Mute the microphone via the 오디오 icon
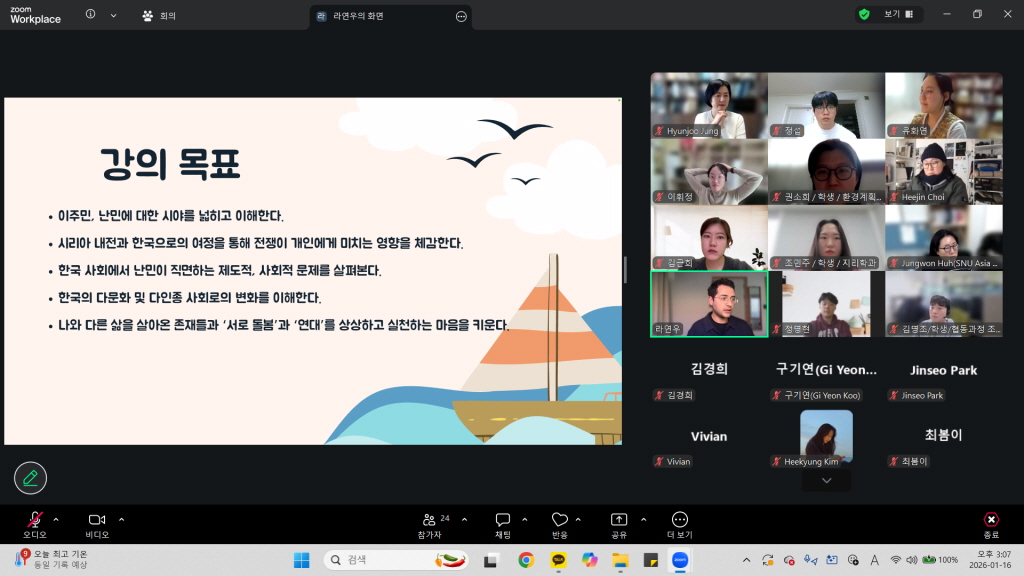The image size is (1024, 576). click(35, 520)
